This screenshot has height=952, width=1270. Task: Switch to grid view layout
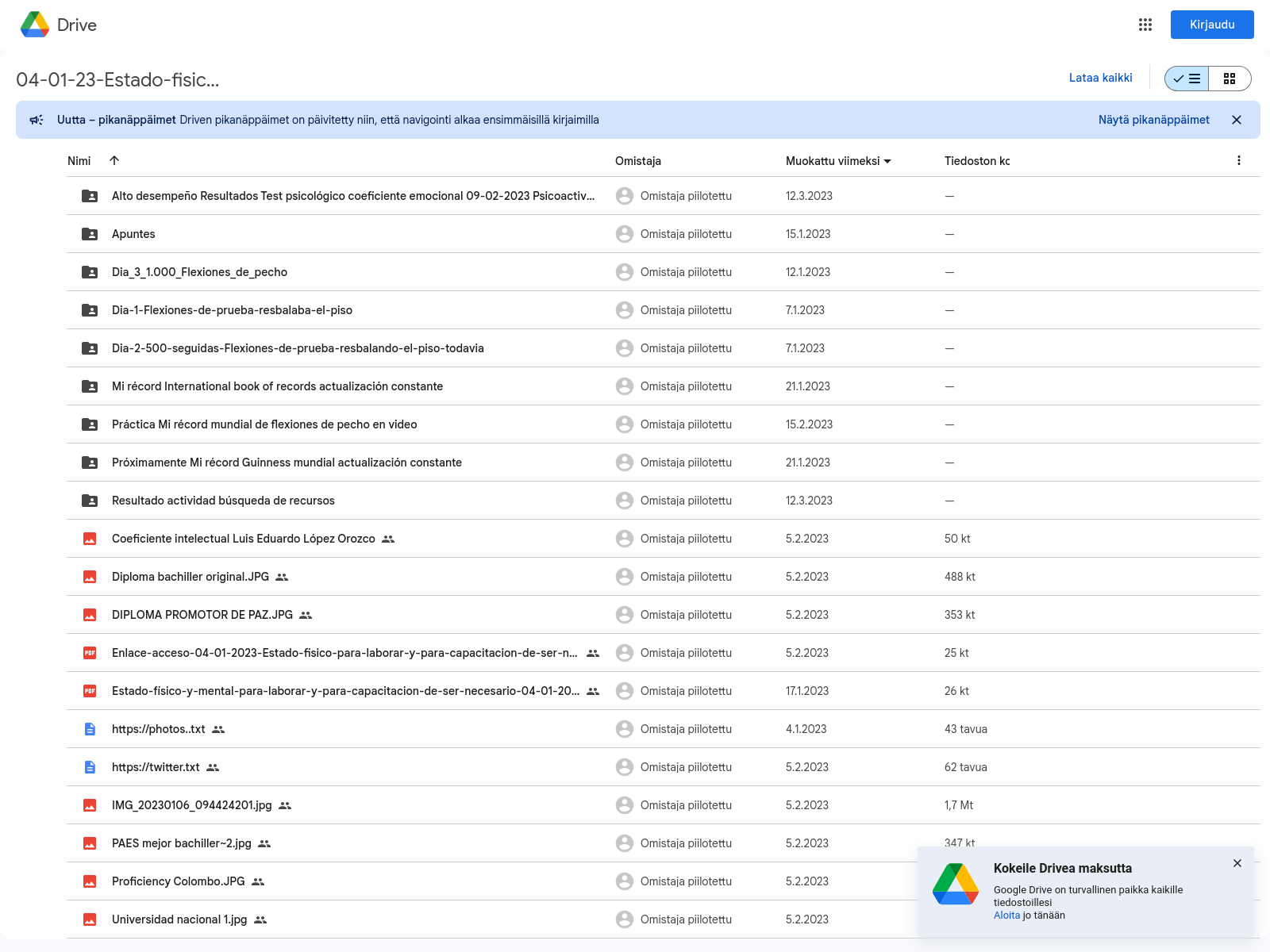coord(1230,79)
